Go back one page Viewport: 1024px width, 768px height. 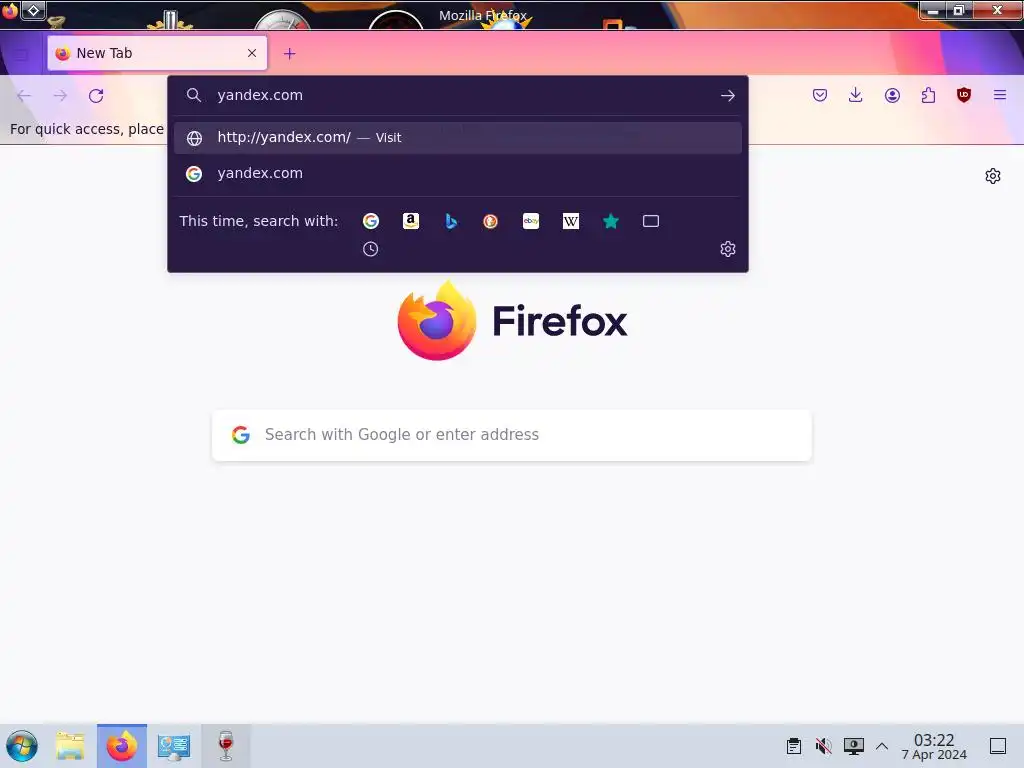pyautogui.click(x=24, y=96)
